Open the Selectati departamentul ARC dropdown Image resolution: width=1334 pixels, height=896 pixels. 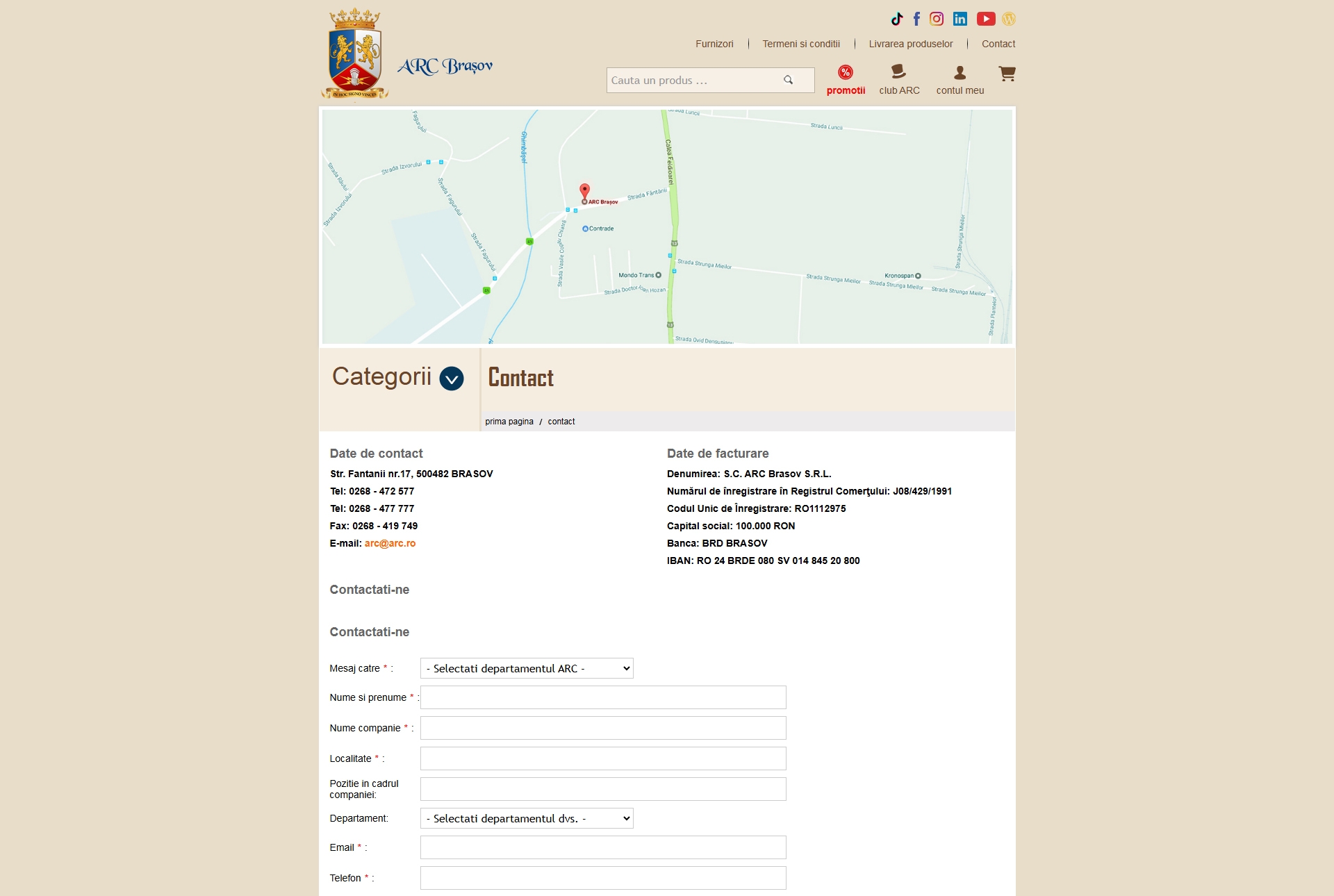(x=527, y=668)
